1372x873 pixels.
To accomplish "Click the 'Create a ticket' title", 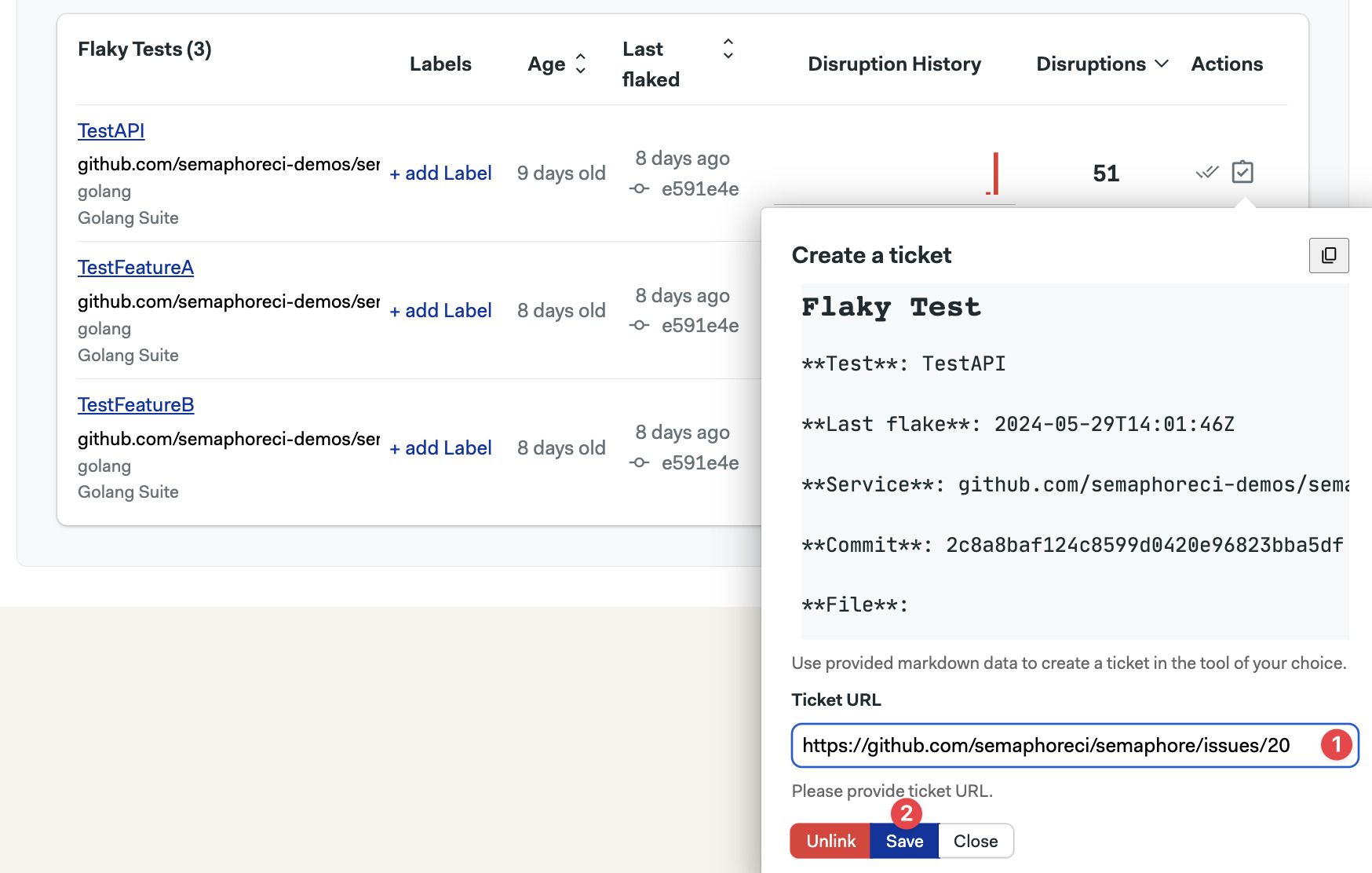I will point(871,255).
